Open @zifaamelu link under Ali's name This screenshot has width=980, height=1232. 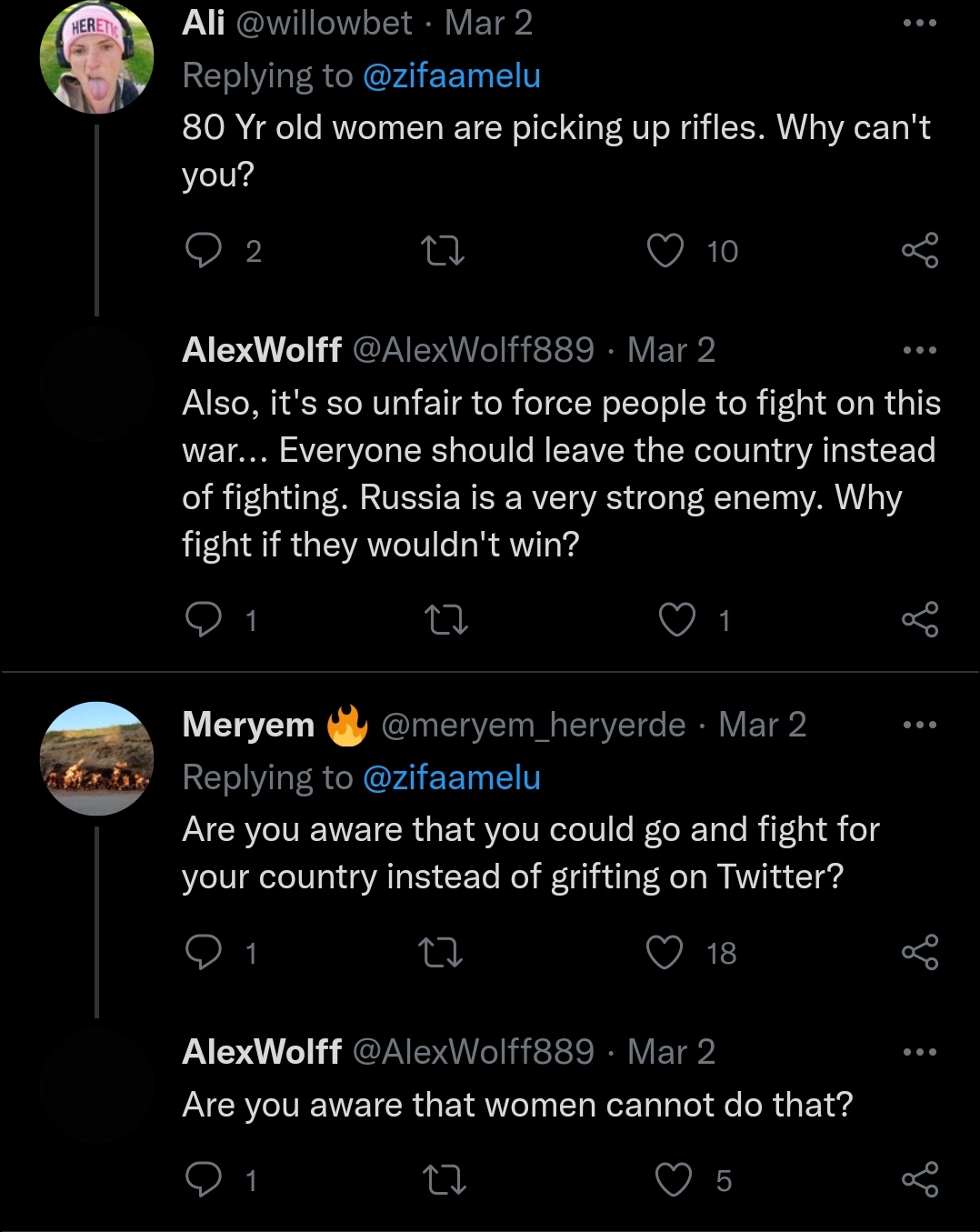[451, 76]
